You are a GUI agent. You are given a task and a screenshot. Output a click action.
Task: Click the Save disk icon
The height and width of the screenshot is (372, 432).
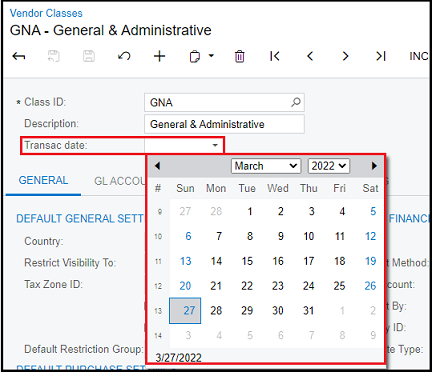(x=89, y=56)
